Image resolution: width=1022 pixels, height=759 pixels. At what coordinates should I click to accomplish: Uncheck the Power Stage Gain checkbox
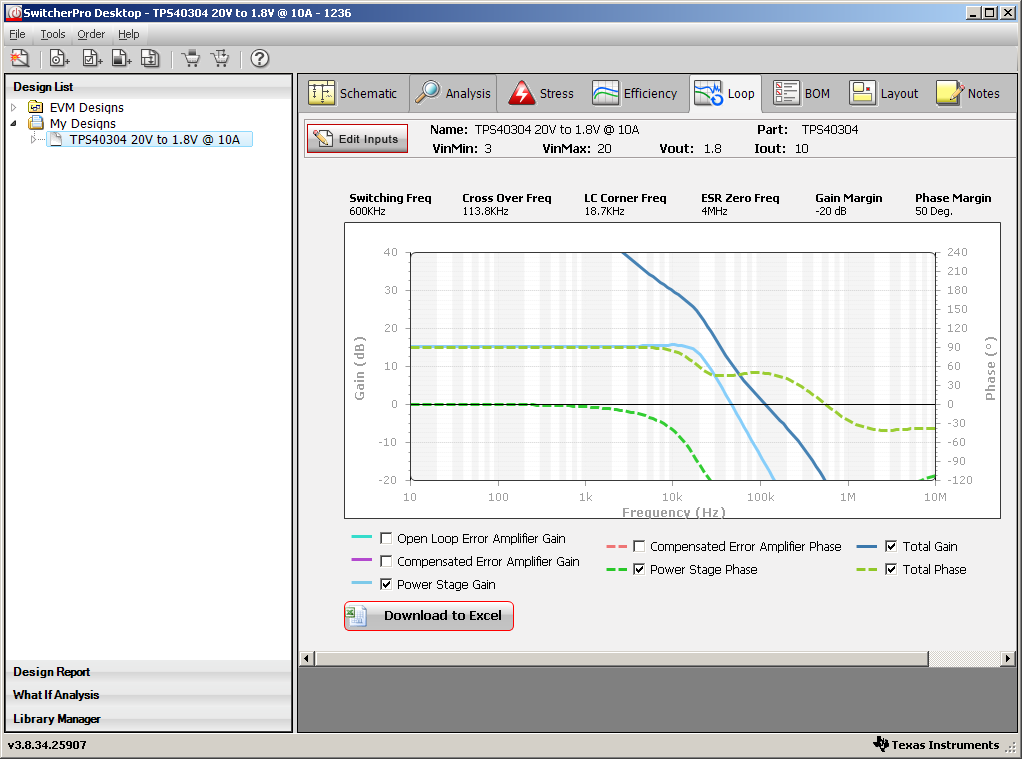386,584
